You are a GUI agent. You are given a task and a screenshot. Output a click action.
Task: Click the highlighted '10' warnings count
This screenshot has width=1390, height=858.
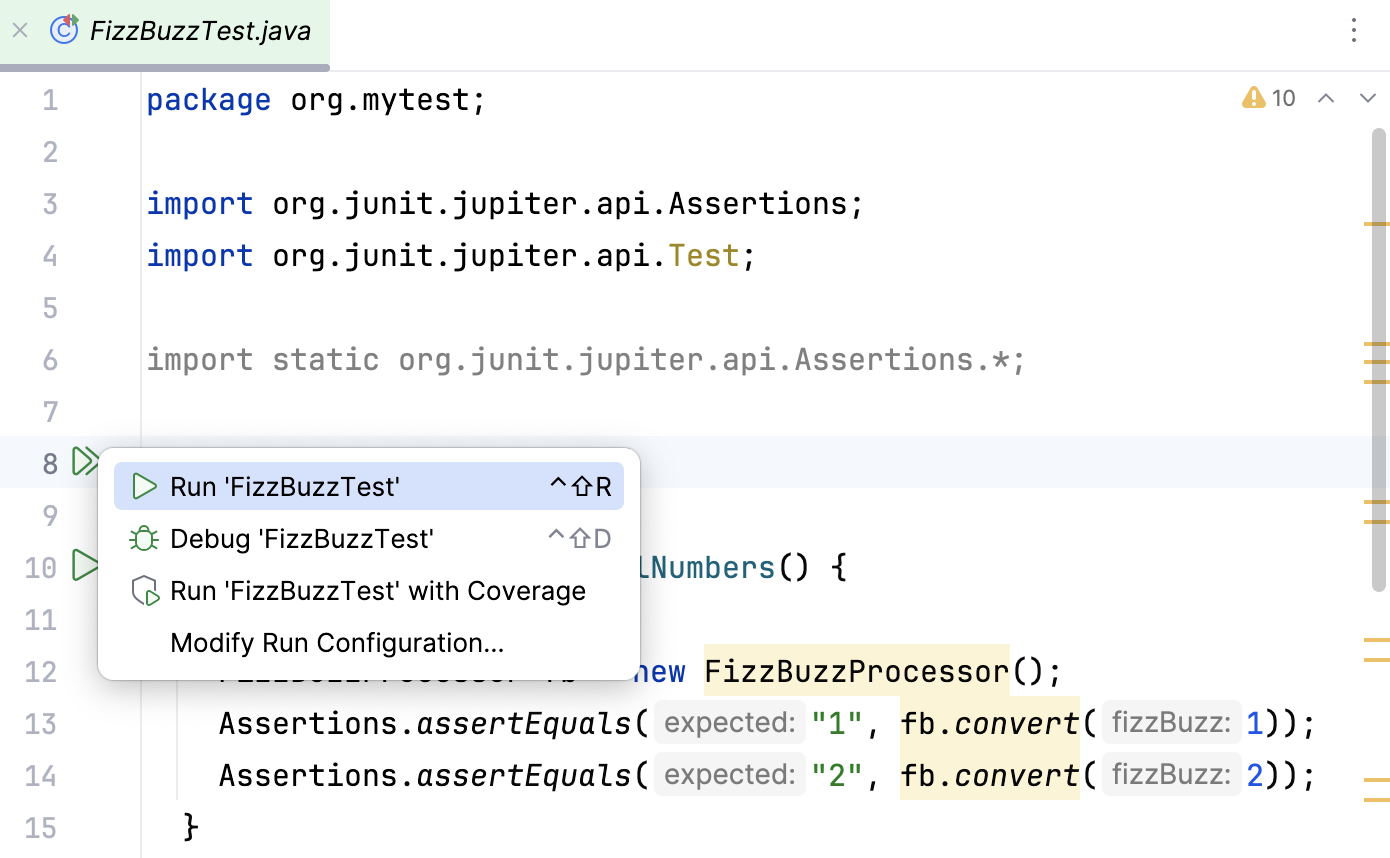coord(1284,98)
